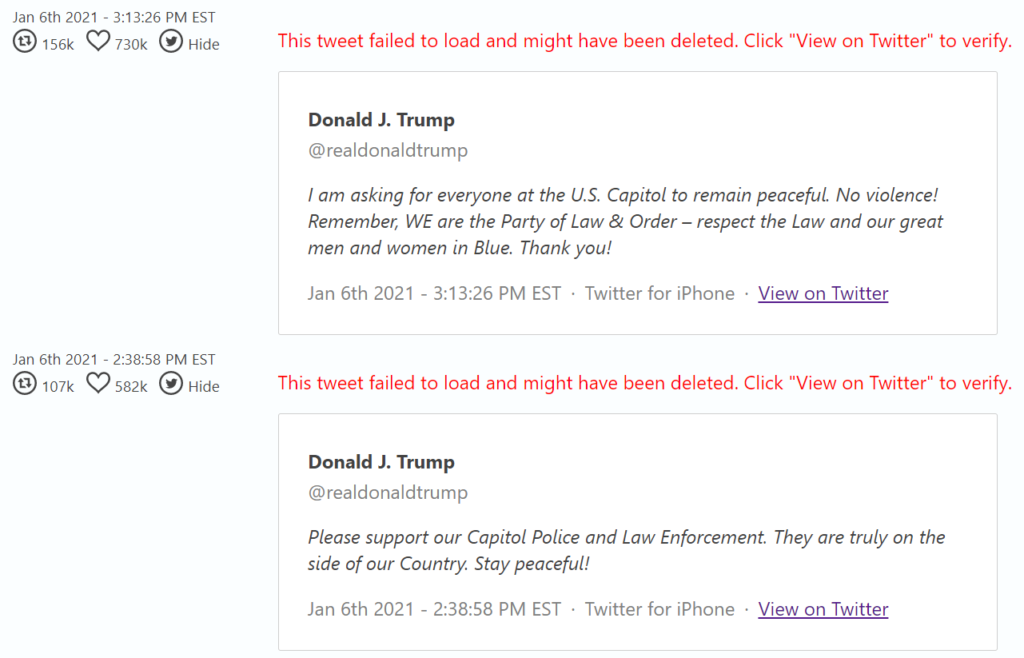
Task: Click 582k likes count
Action: coord(131,386)
